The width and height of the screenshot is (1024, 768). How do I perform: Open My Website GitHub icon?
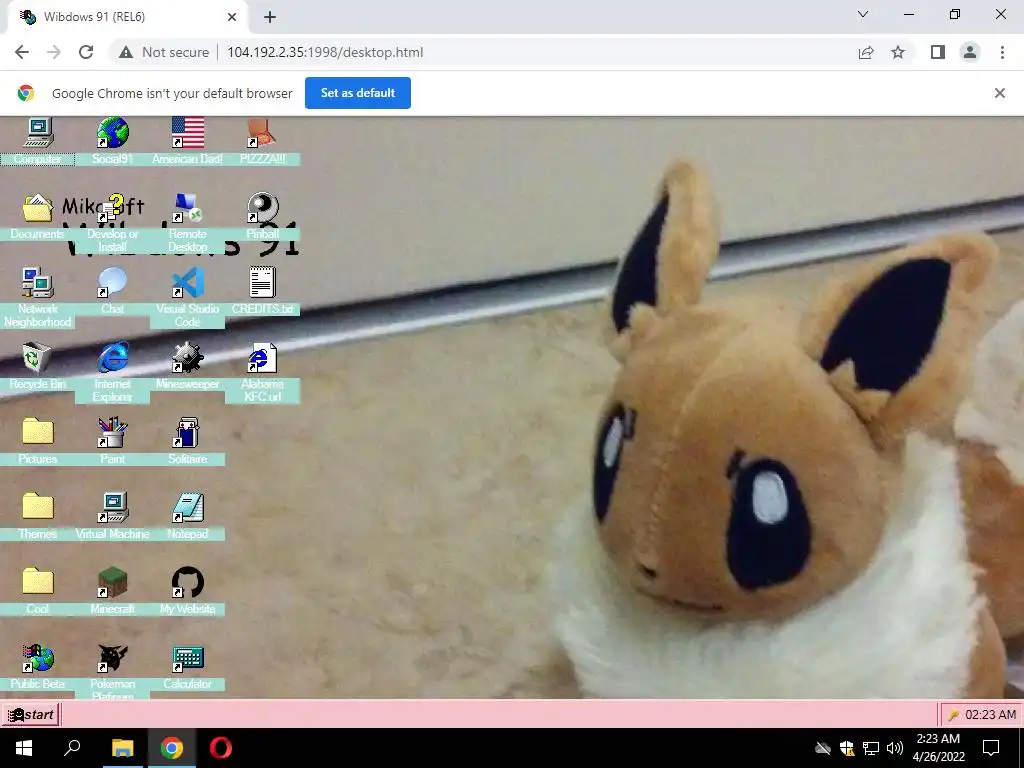pyautogui.click(x=187, y=583)
